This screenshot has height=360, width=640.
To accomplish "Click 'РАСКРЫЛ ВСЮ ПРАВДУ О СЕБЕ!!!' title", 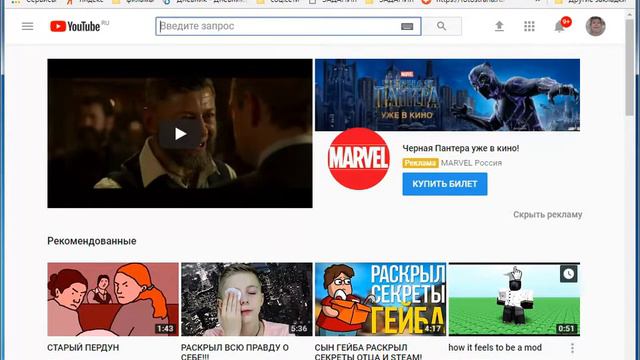I will coord(235,352).
